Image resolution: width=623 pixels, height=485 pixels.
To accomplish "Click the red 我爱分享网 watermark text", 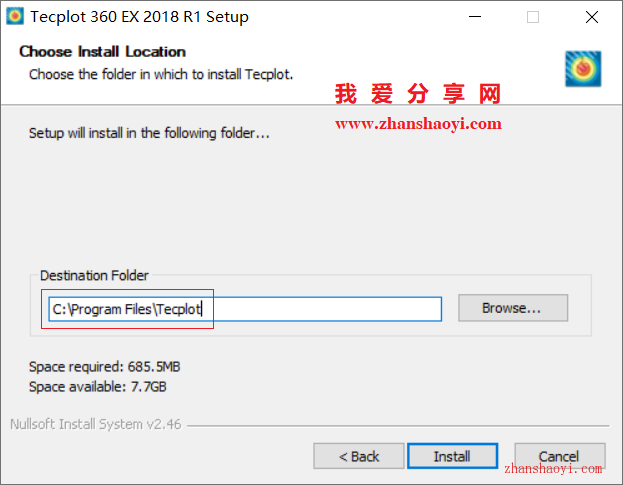I will pyautogui.click(x=418, y=94).
